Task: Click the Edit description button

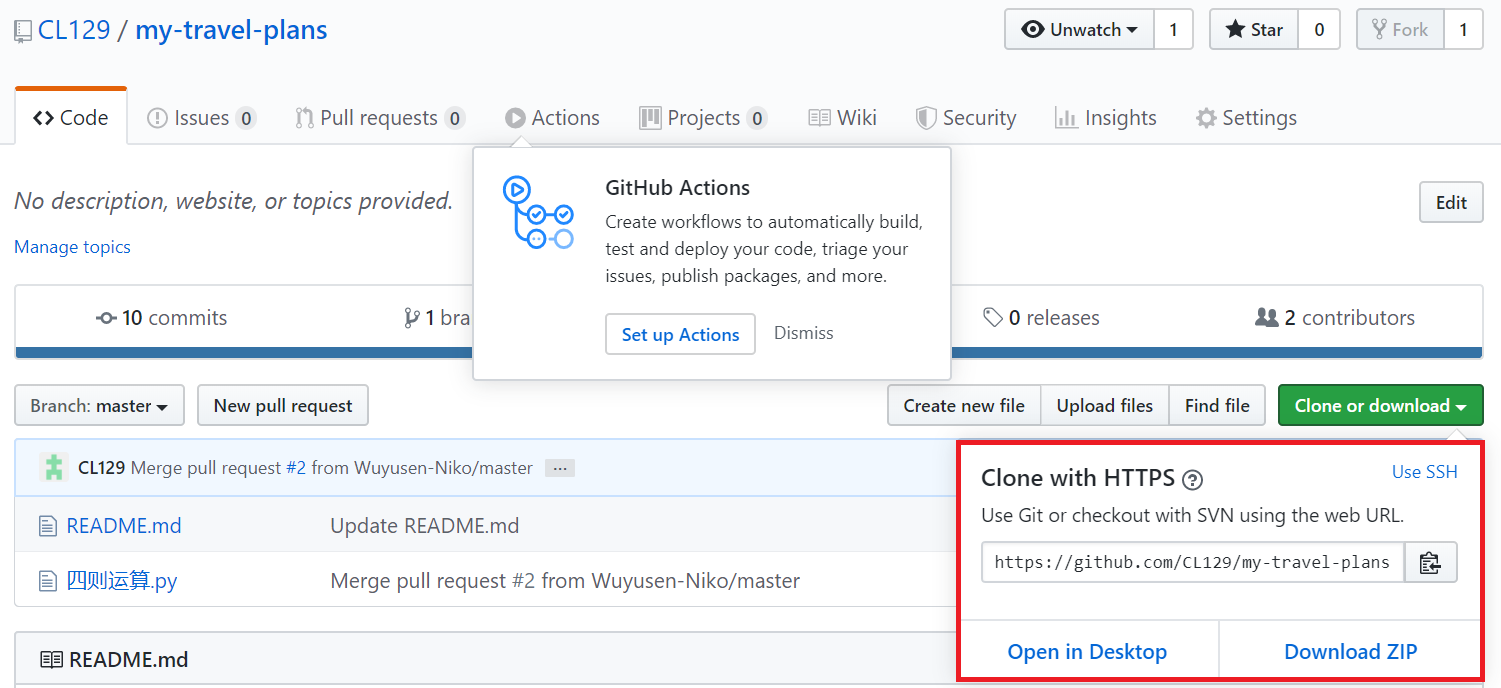Action: pyautogui.click(x=1451, y=202)
